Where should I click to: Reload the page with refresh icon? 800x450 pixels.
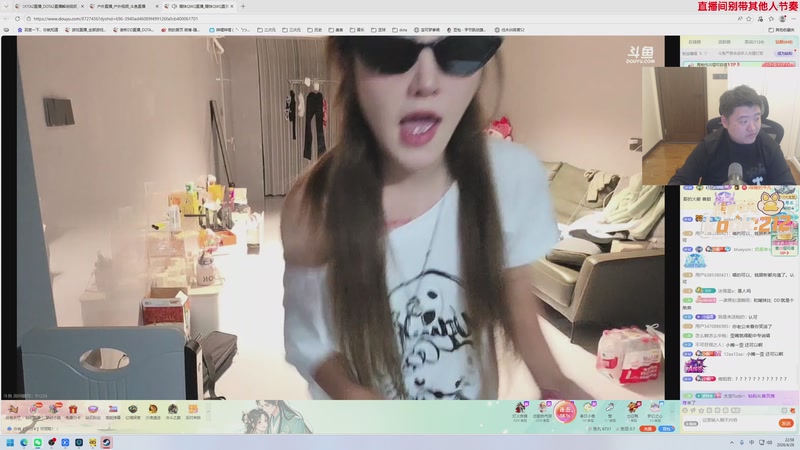tap(17, 19)
